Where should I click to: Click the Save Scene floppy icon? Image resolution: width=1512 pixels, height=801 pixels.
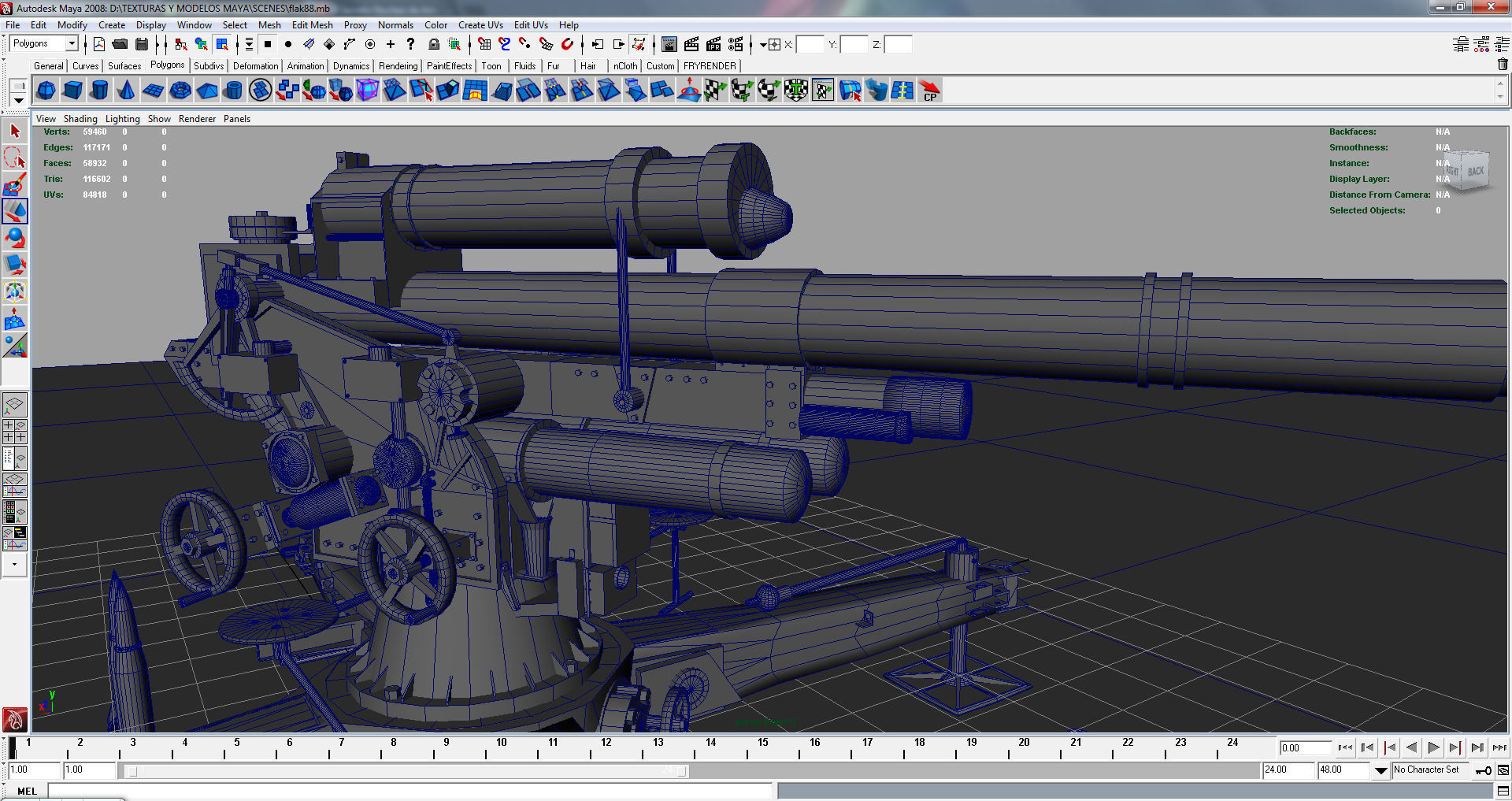(x=142, y=44)
